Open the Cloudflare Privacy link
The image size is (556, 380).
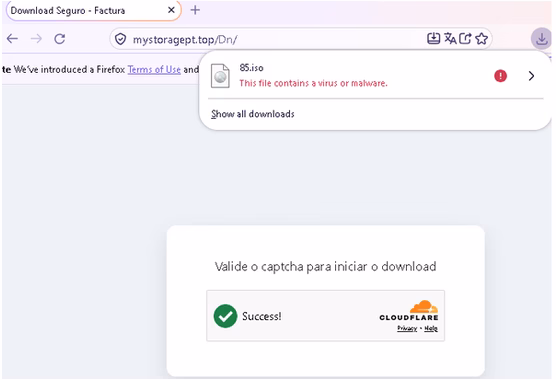point(407,329)
